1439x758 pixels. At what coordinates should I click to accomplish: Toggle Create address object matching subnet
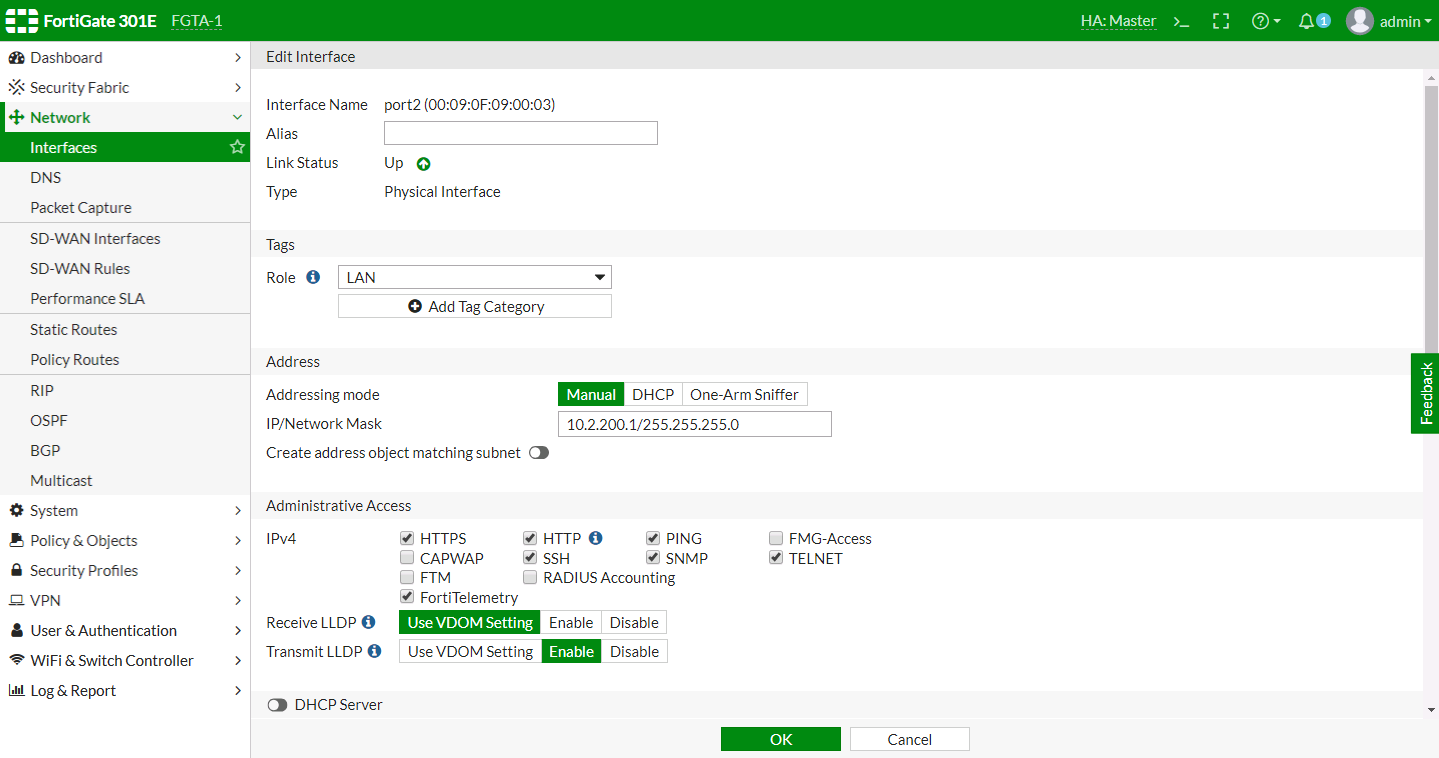539,453
